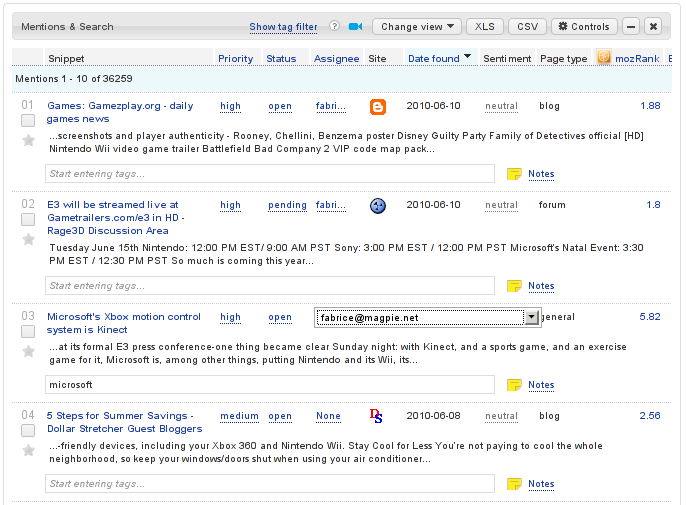Open the Change view dropdown
686x505 pixels.
point(417,27)
